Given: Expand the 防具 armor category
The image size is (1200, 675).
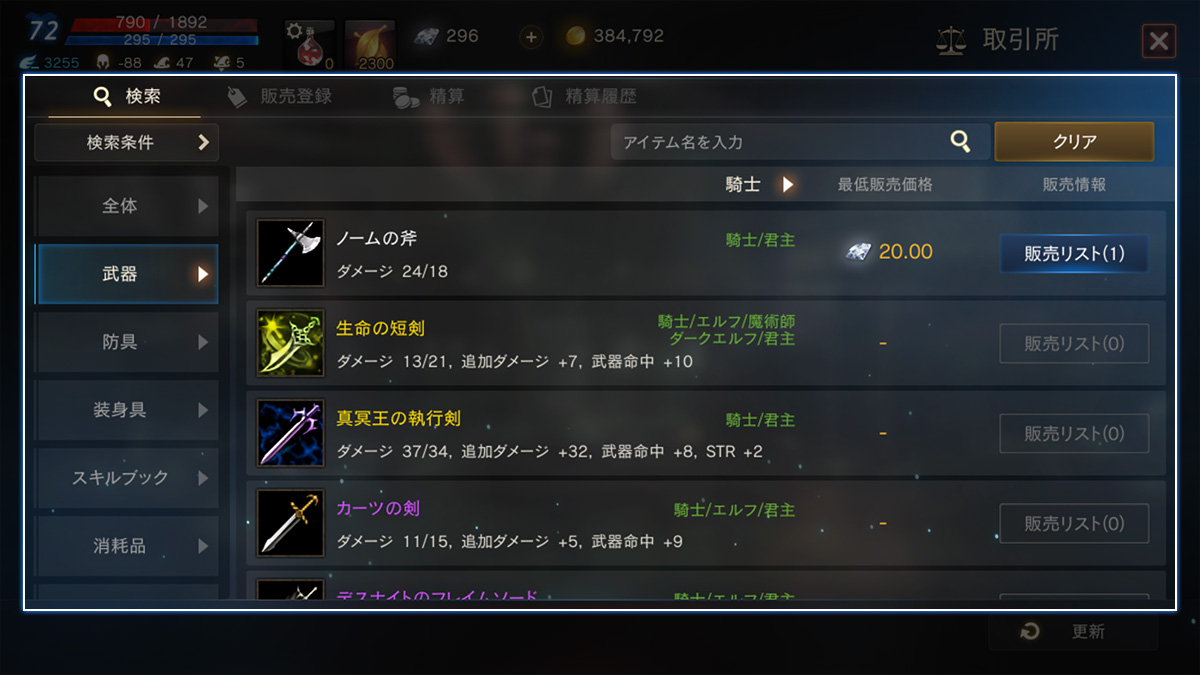Looking at the screenshot, I should 126,342.
